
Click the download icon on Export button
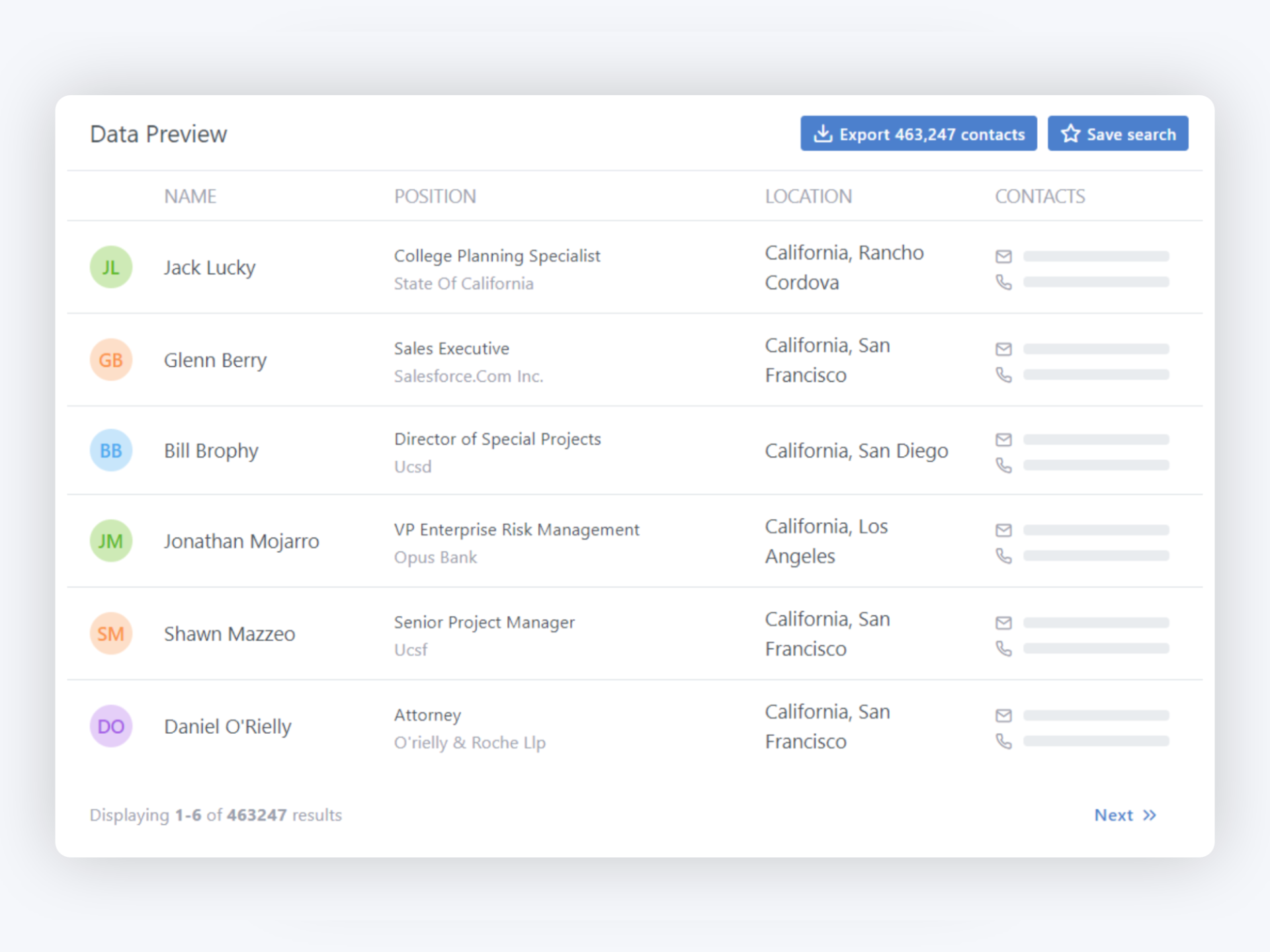822,134
